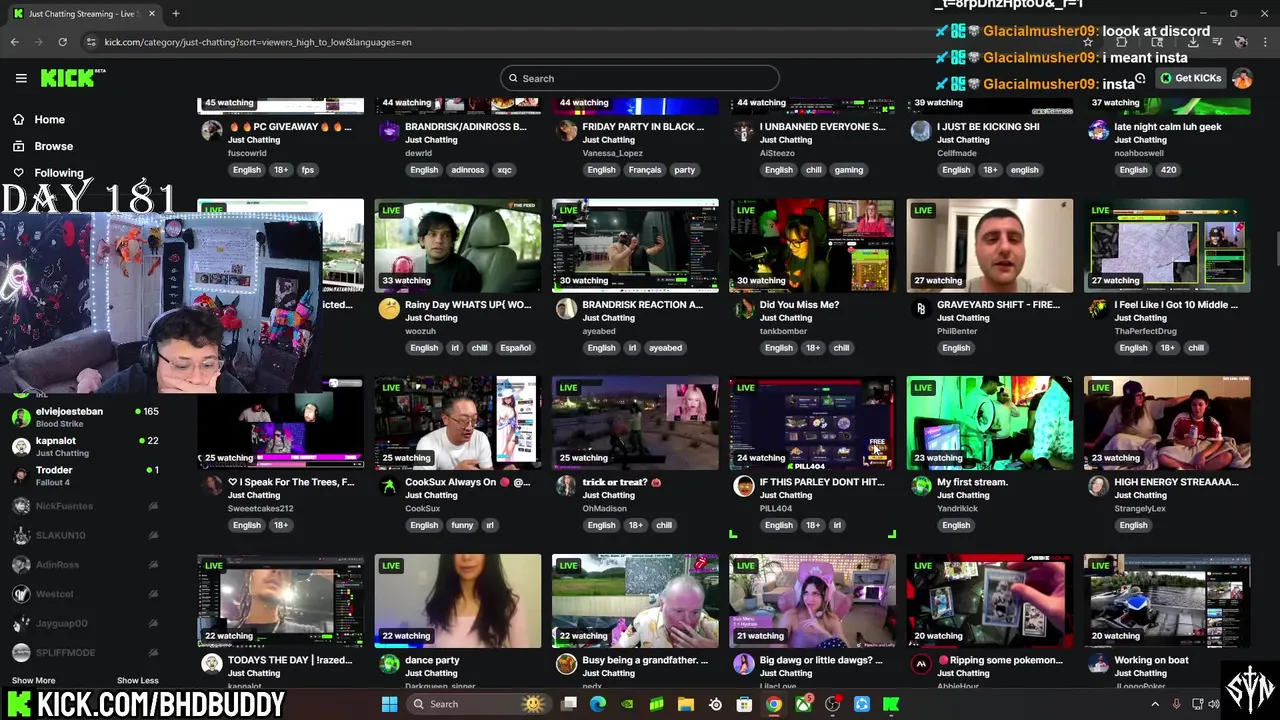This screenshot has height=720, width=1280.
Task: Click the Windows taskbar search box
Action: click(x=478, y=704)
